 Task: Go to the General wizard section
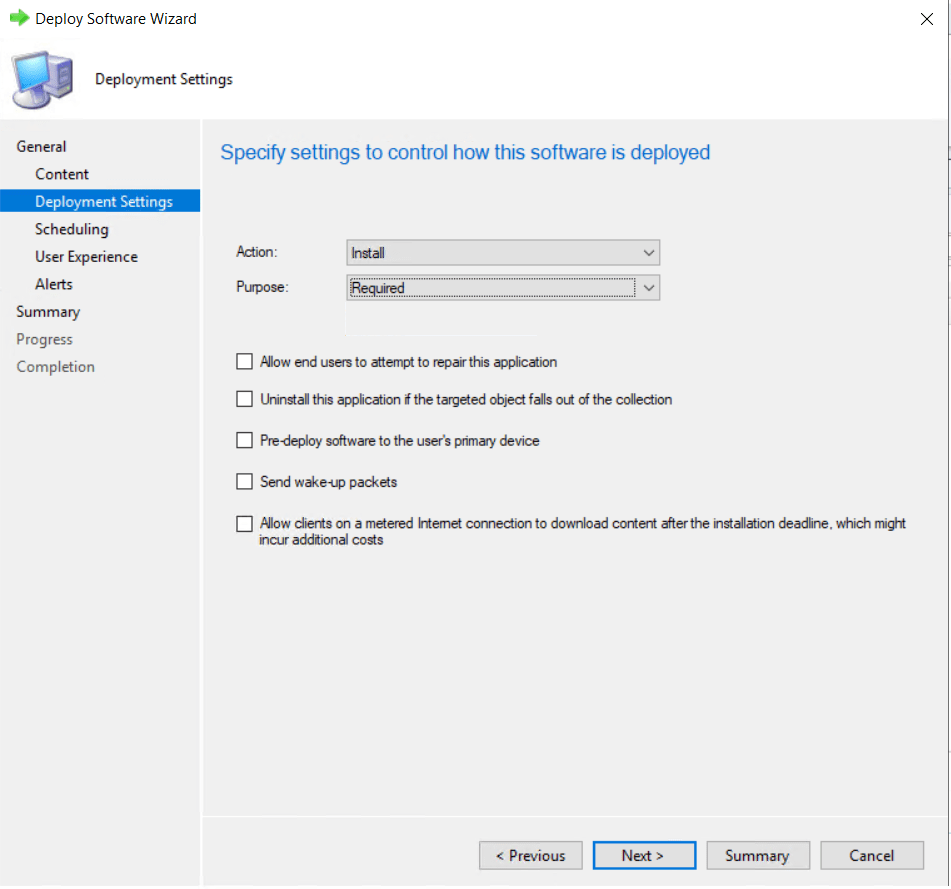tap(41, 146)
